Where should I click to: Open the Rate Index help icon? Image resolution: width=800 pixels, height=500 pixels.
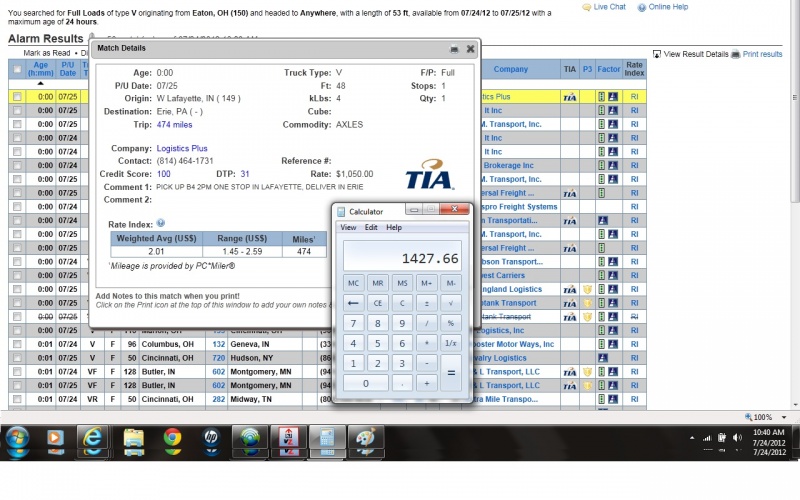[x=161, y=223]
